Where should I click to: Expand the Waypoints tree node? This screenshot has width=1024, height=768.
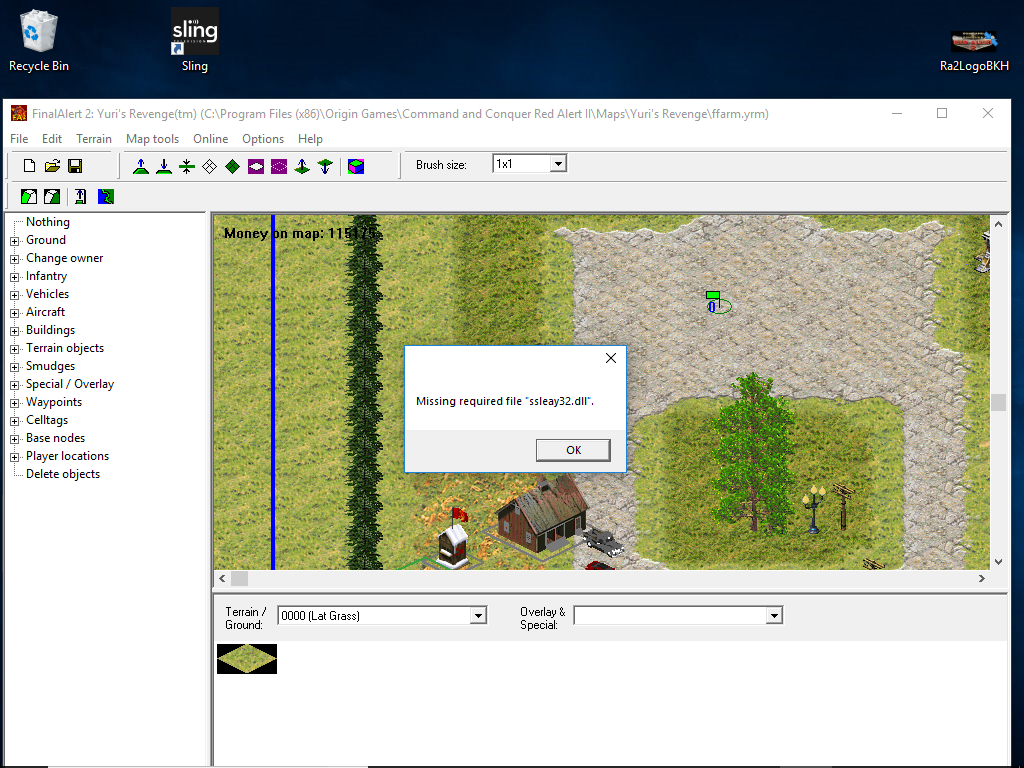[x=14, y=403]
